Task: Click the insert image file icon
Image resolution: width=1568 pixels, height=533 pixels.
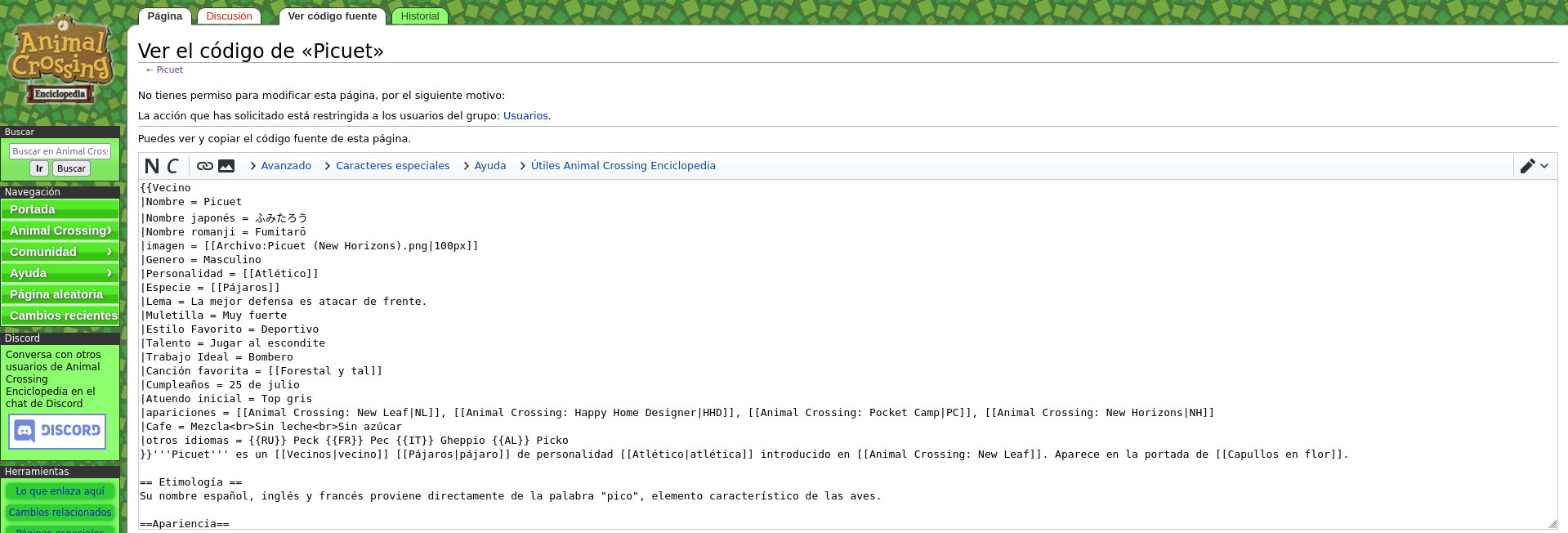Action: [226, 166]
